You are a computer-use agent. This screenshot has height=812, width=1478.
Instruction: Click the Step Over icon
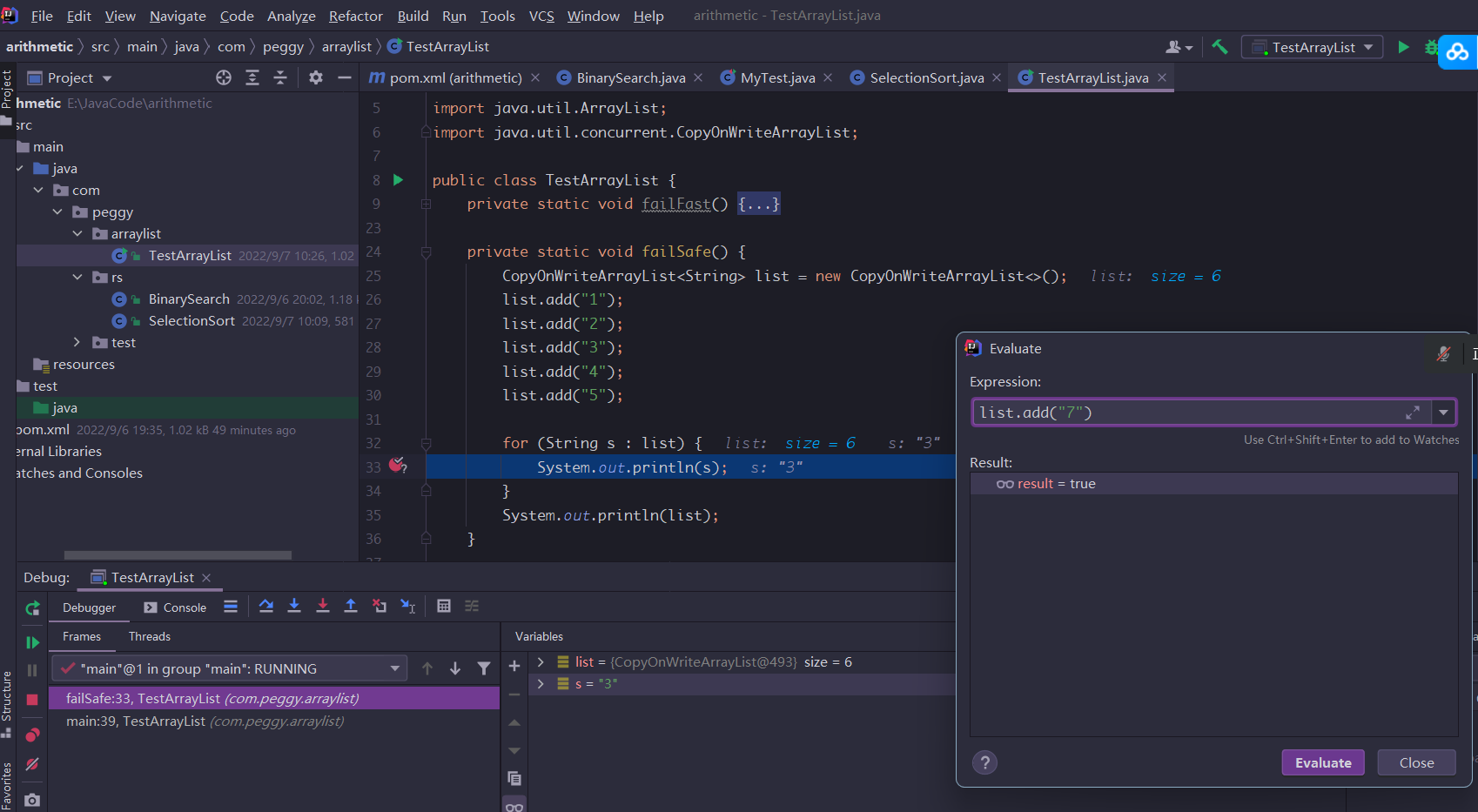tap(266, 606)
